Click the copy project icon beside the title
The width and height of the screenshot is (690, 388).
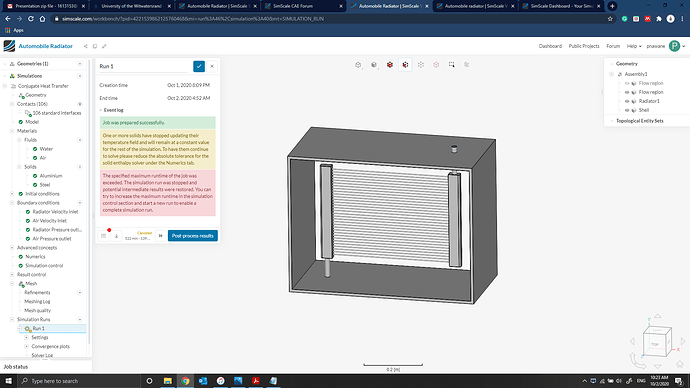pyautogui.click(x=95, y=46)
